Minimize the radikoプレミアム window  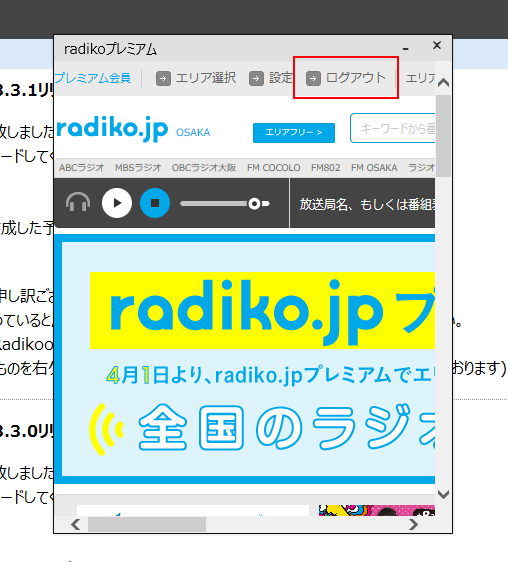pos(406,48)
